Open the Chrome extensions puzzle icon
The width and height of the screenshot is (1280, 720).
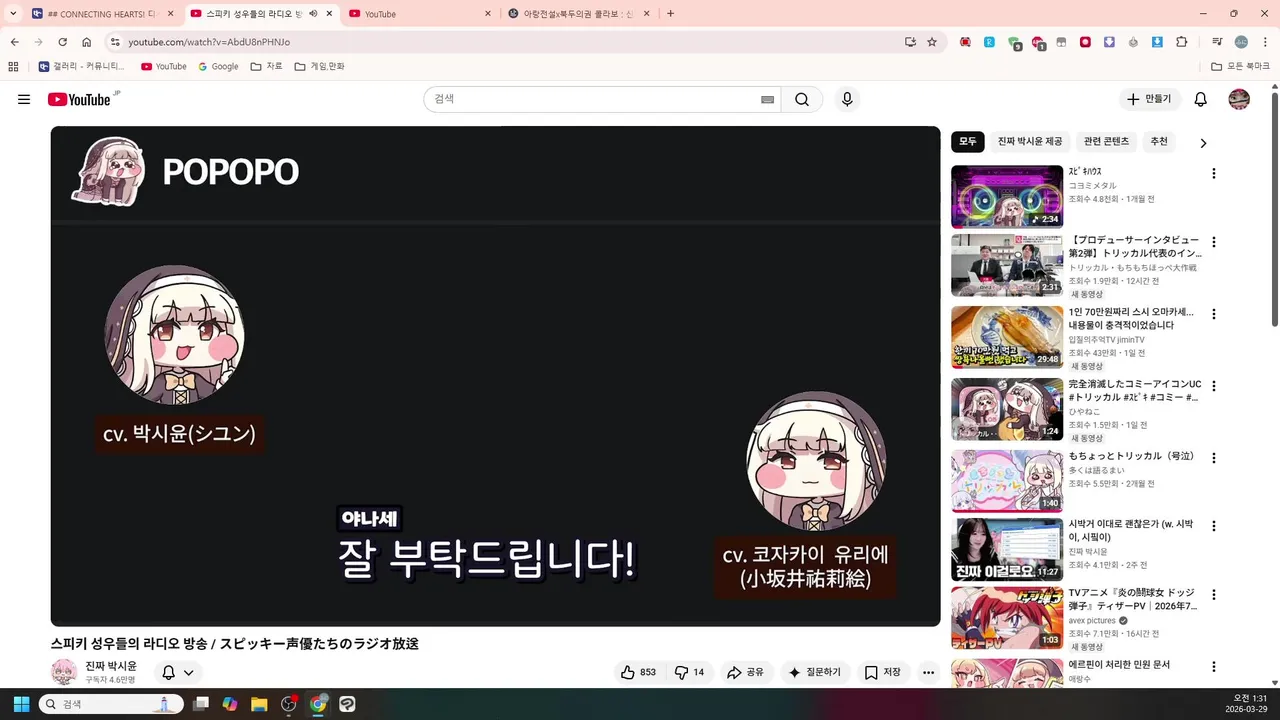pos(1181,42)
